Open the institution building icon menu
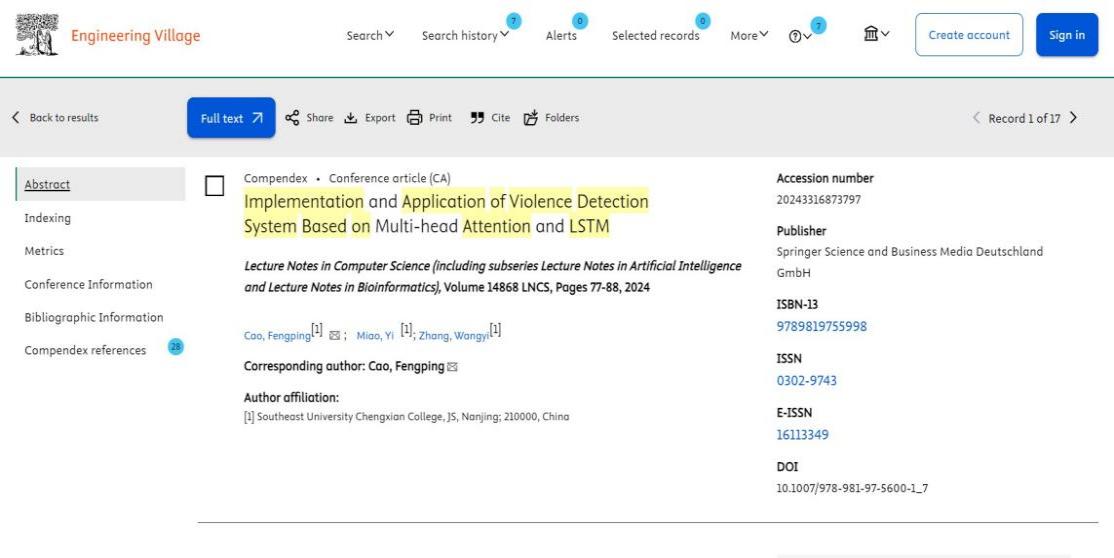 (x=876, y=35)
